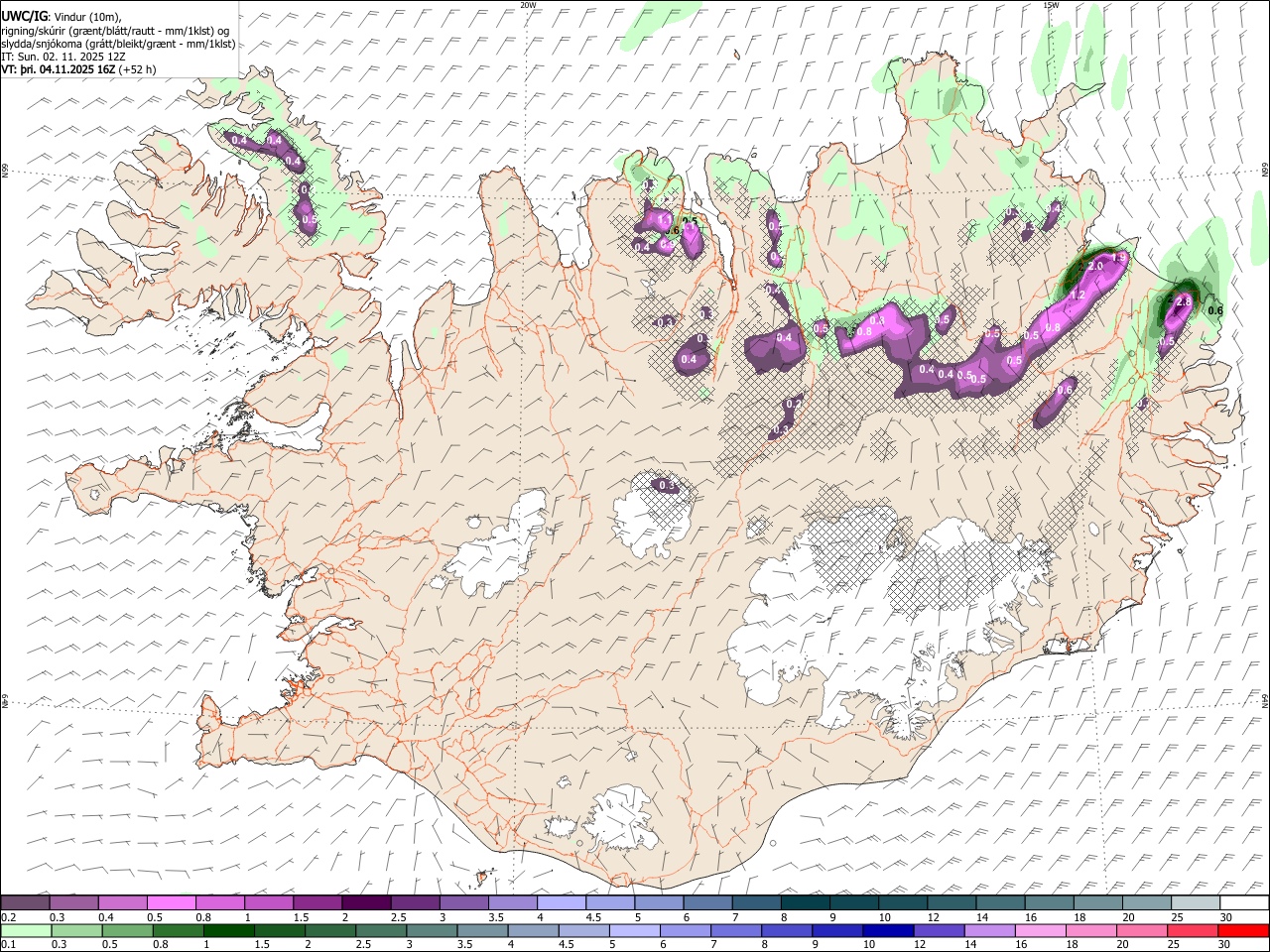The image size is (1270, 952).
Task: Select the snow scale swatch labeled 2.5
Action: (415, 902)
